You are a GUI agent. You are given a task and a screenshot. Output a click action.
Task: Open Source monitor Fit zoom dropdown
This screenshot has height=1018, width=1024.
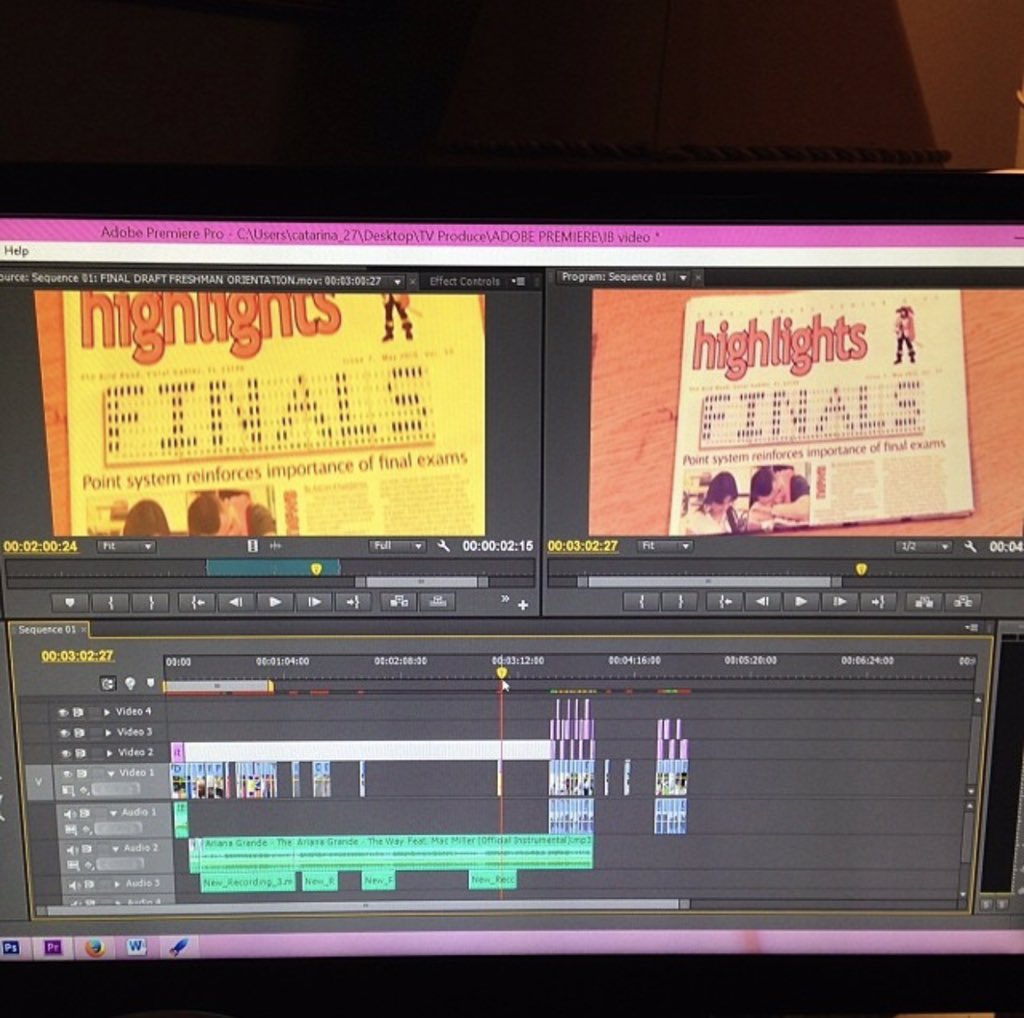click(x=126, y=547)
